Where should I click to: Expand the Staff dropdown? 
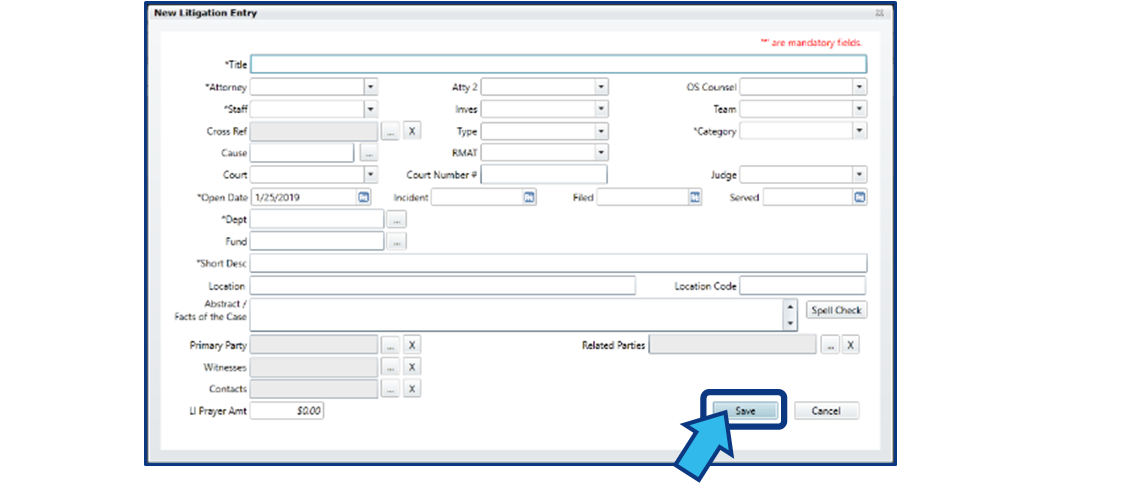371,109
